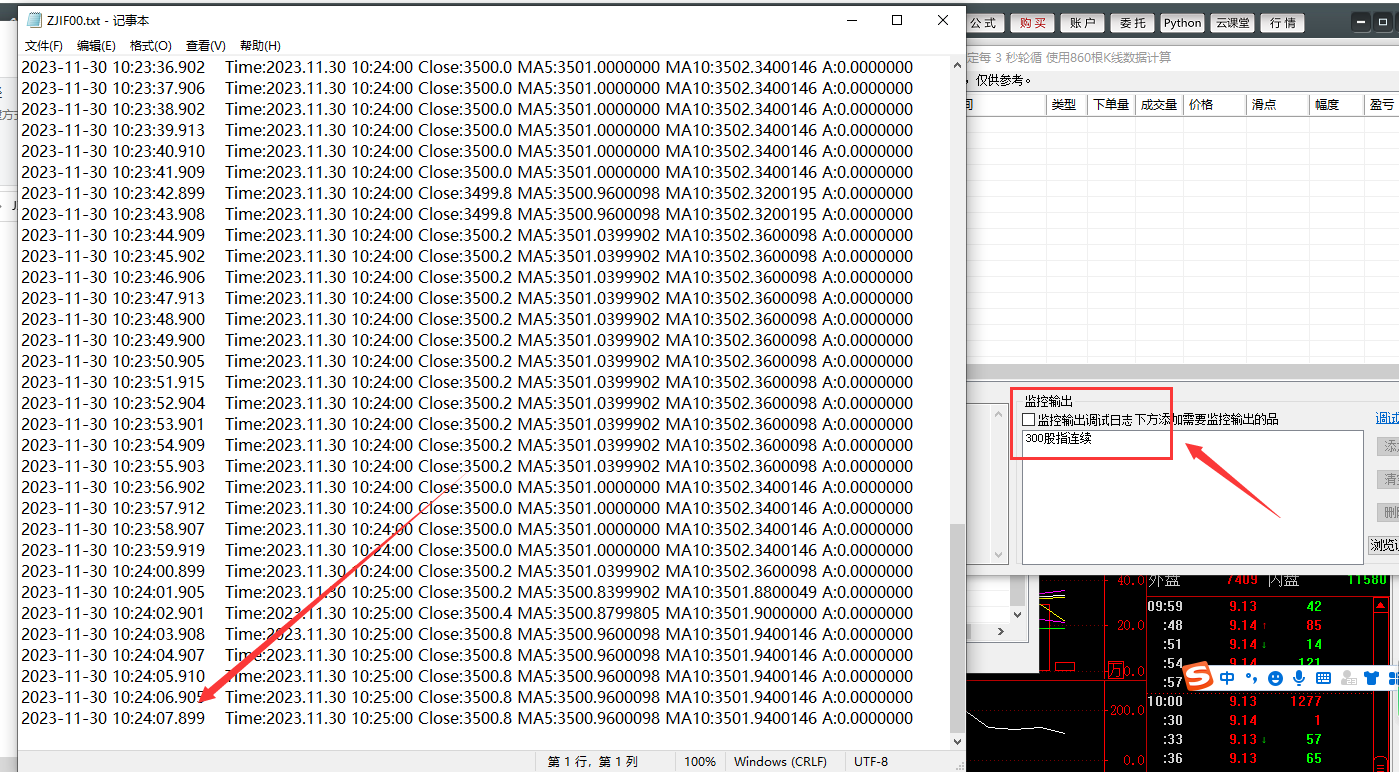This screenshot has height=772, width=1399.
Task: Open the 查看(V) menu in Notepad
Action: coord(206,46)
